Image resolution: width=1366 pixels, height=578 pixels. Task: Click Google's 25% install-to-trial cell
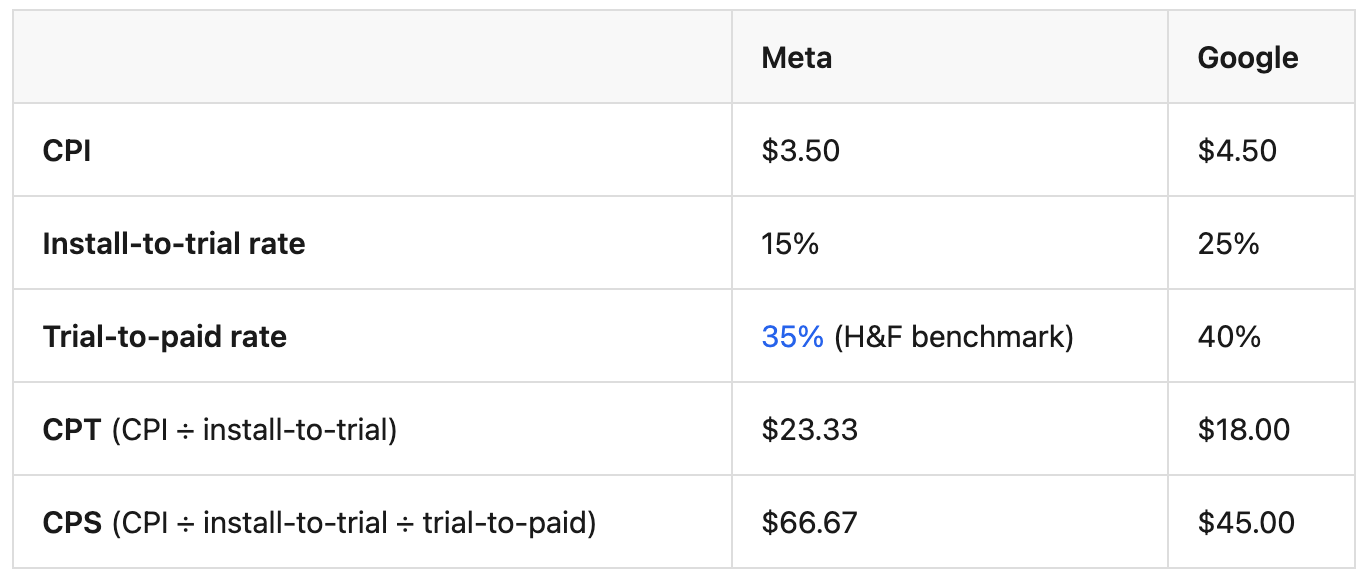tap(1229, 244)
